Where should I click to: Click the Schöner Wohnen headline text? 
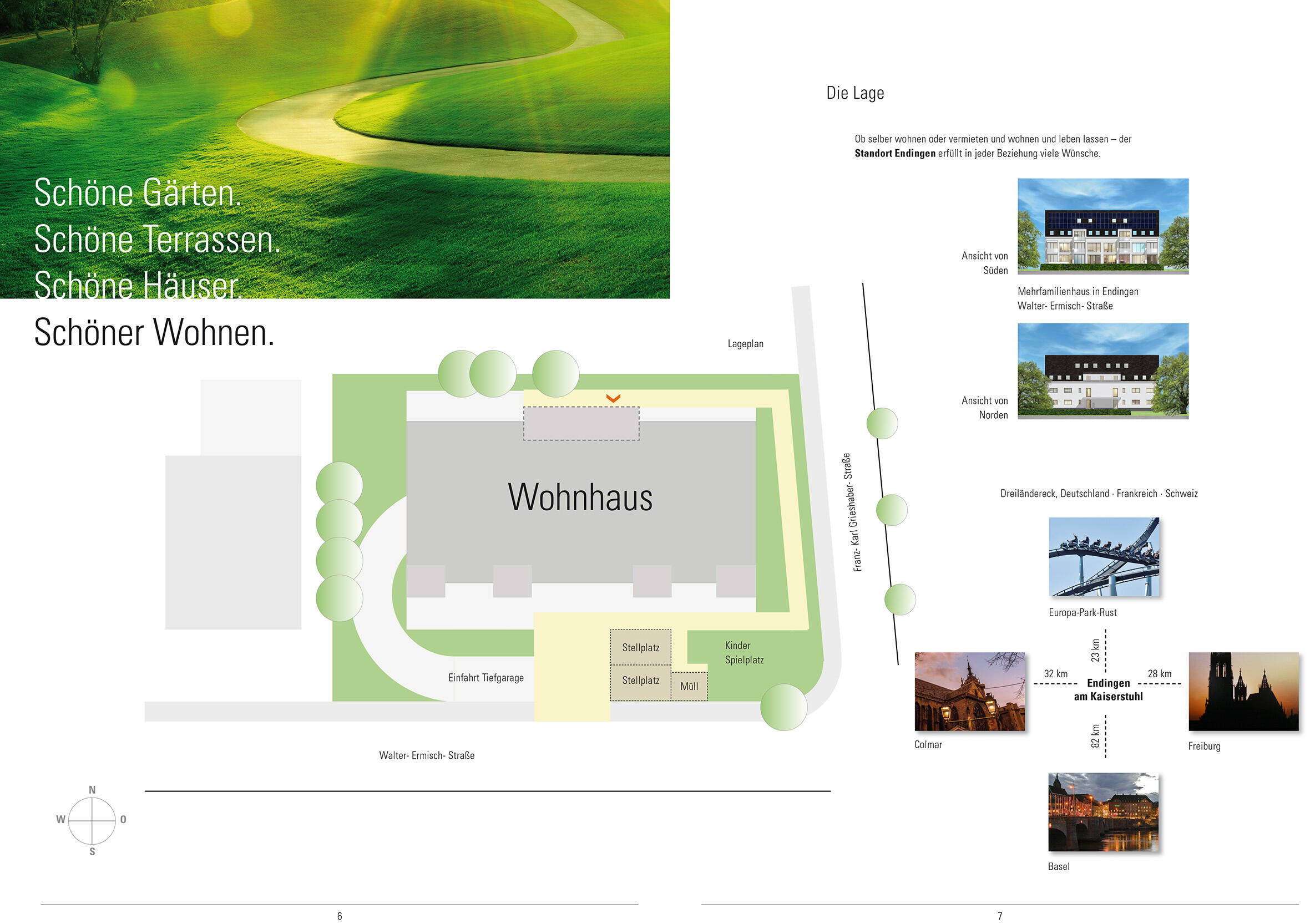pos(154,333)
